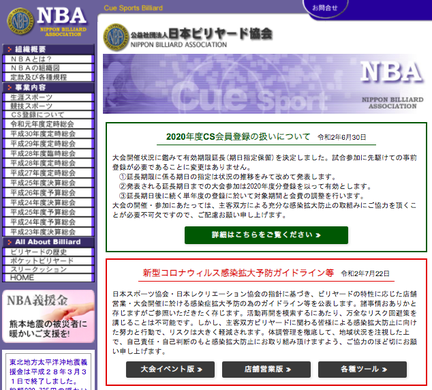Open CS登録について page

[x=48, y=115]
